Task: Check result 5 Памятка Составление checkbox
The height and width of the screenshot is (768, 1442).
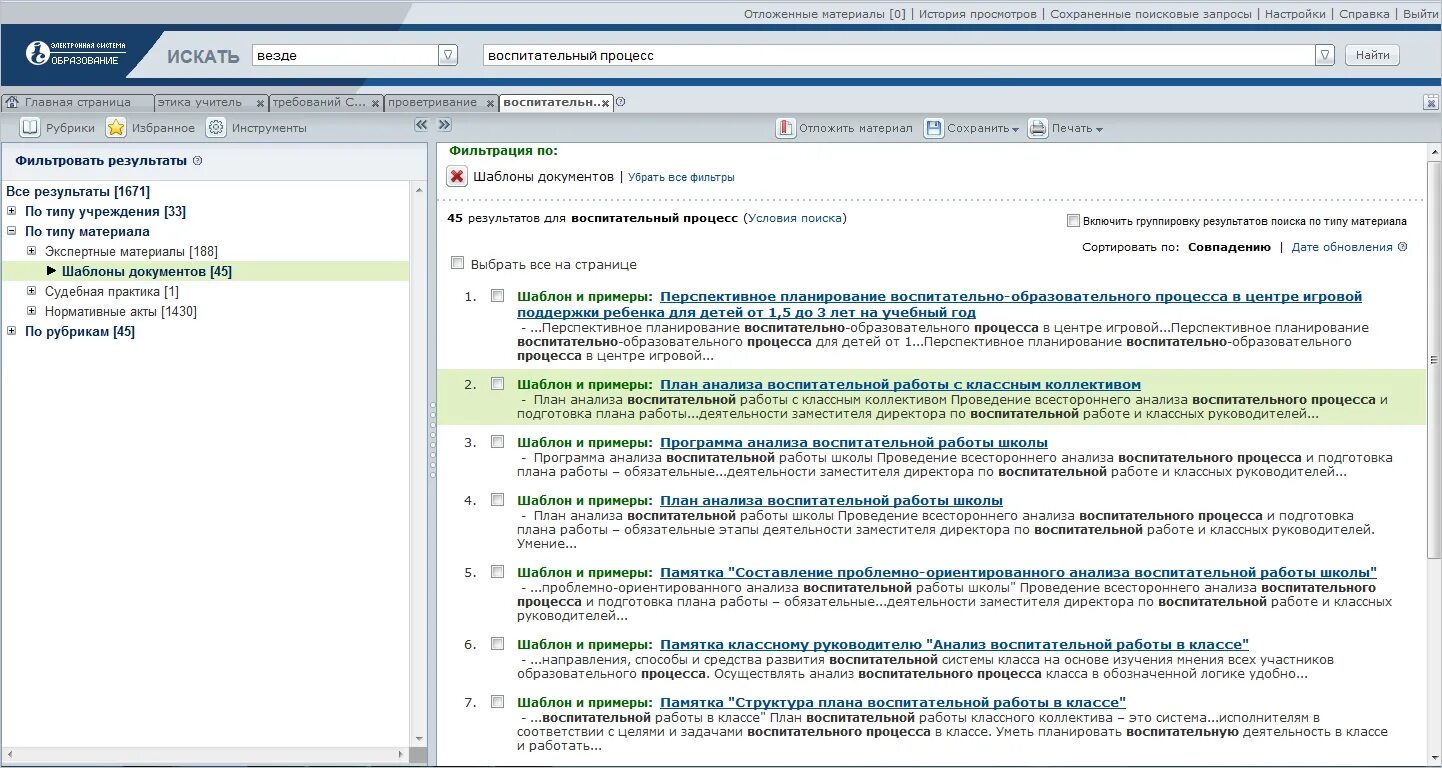Action: point(497,571)
